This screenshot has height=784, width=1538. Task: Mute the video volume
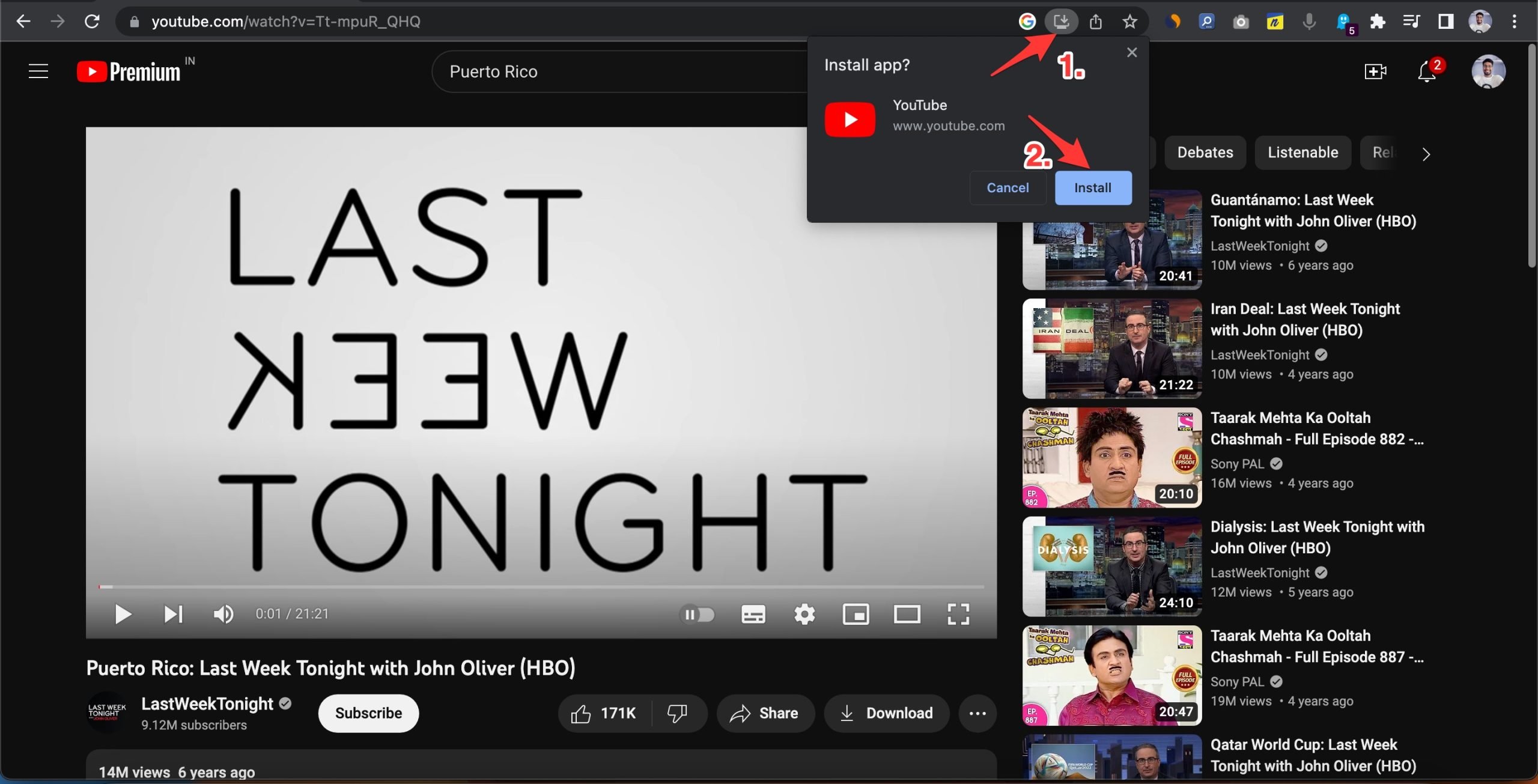[223, 614]
